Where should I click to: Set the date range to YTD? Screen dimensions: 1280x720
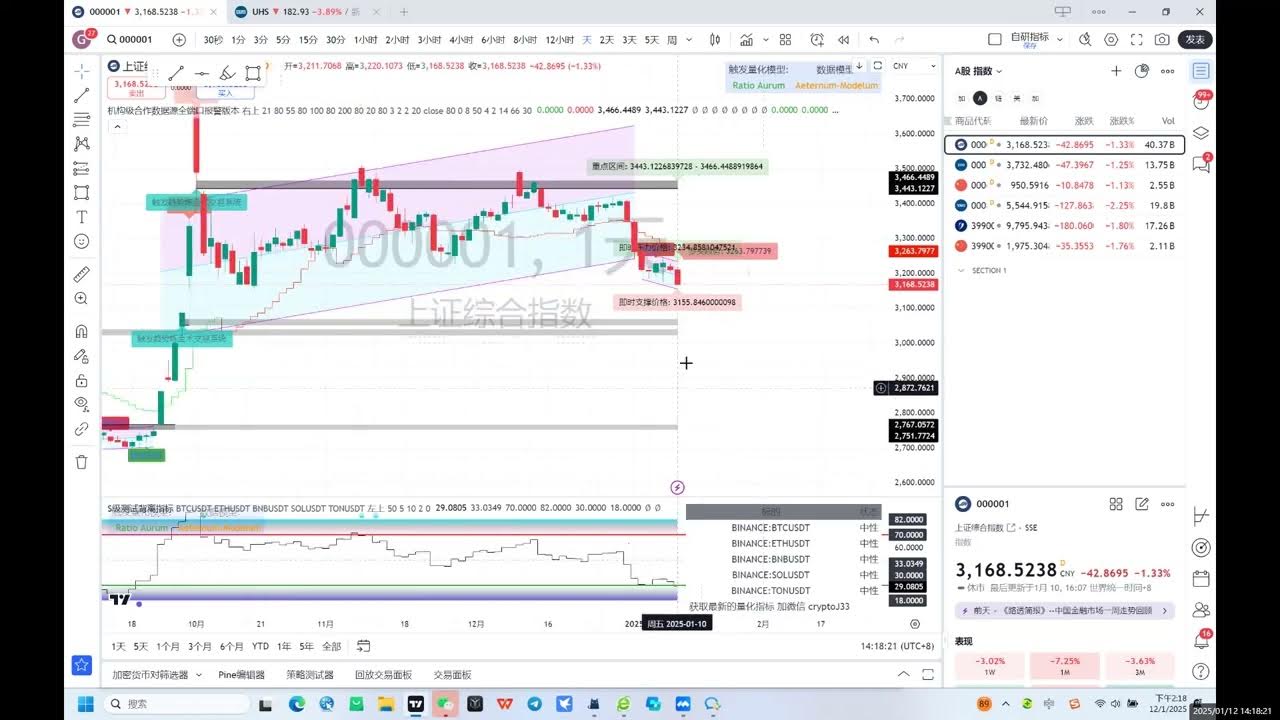click(260, 647)
